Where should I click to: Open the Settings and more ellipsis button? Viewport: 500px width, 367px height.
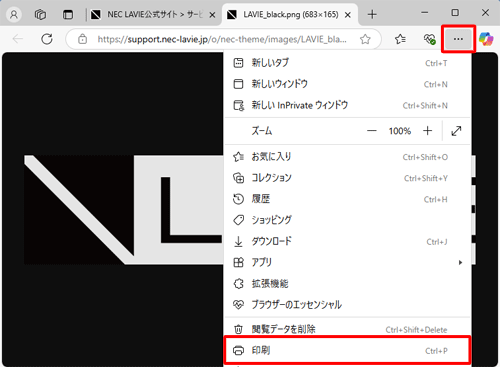(x=458, y=39)
